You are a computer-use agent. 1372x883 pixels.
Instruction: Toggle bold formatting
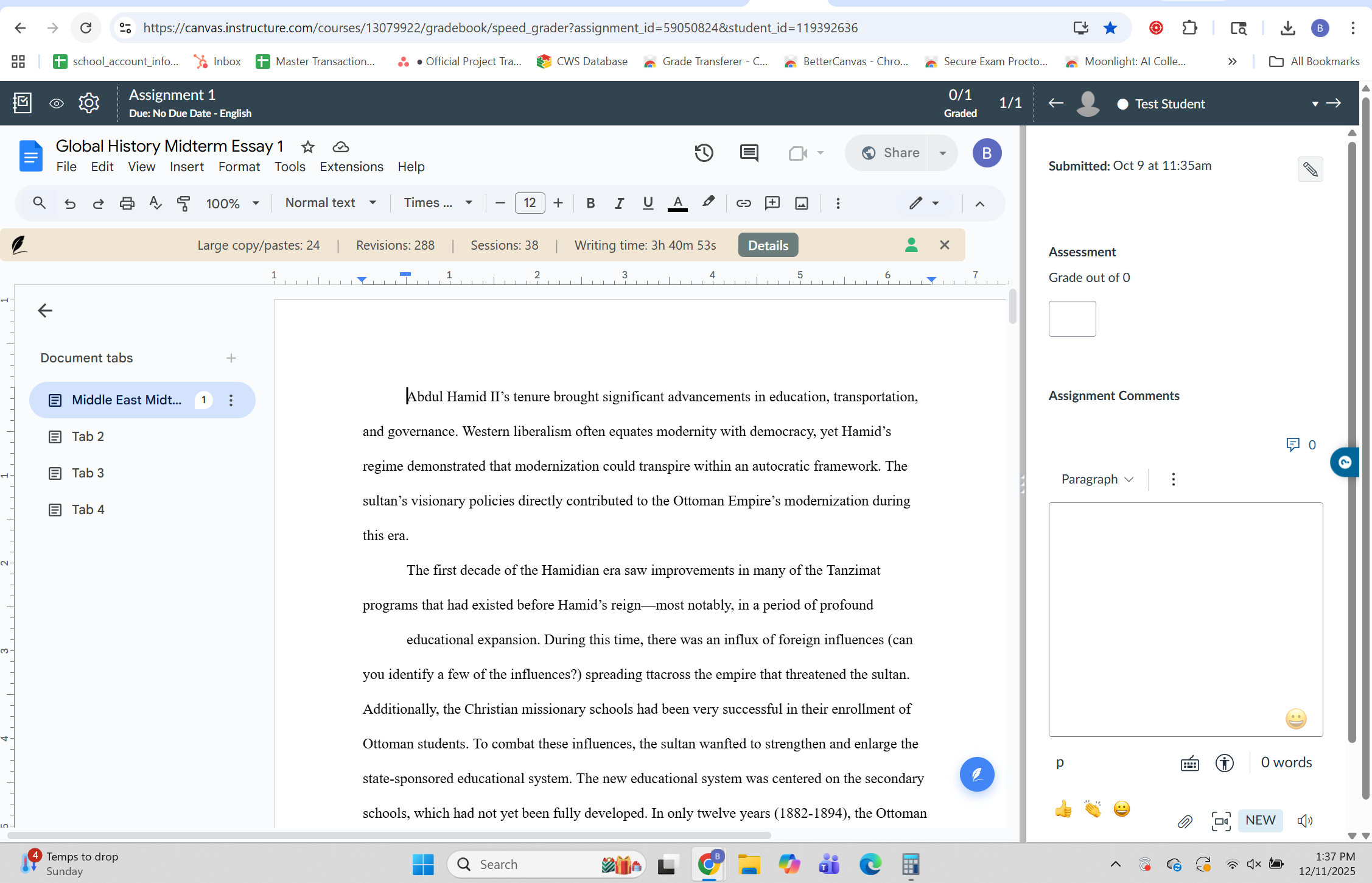point(589,203)
